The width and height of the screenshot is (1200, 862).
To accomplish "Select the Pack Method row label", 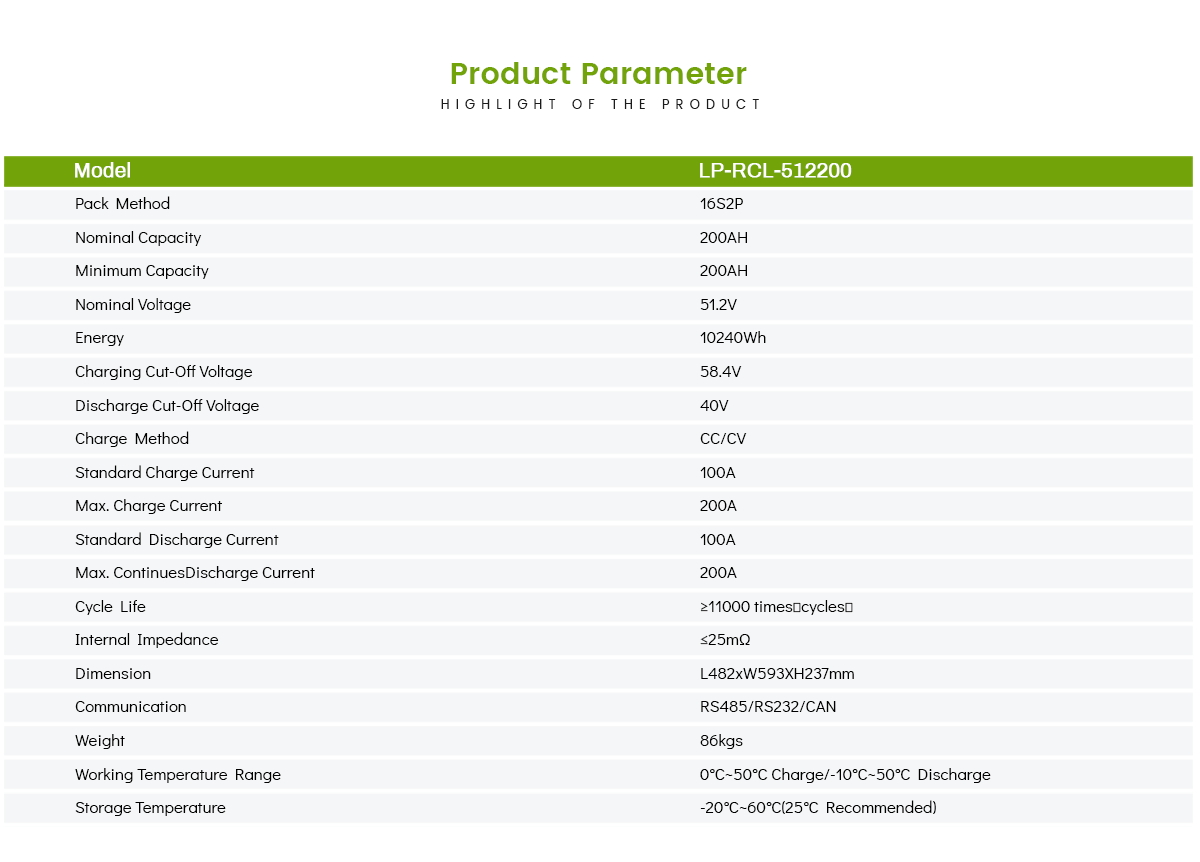I will pos(122,204).
